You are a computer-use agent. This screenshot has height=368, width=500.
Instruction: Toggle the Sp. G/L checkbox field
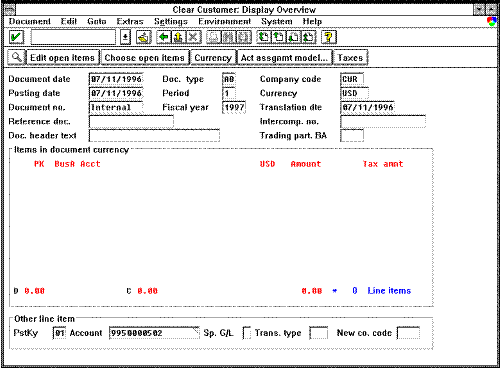tap(247, 333)
